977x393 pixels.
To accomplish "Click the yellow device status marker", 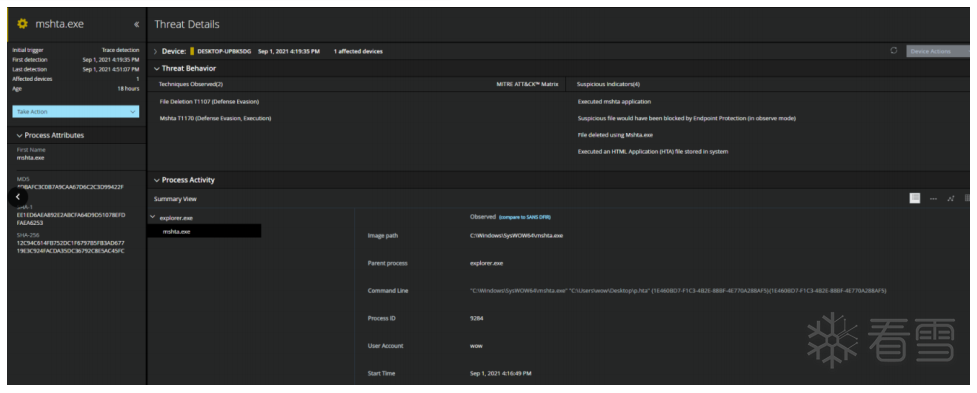I will tap(193, 51).
